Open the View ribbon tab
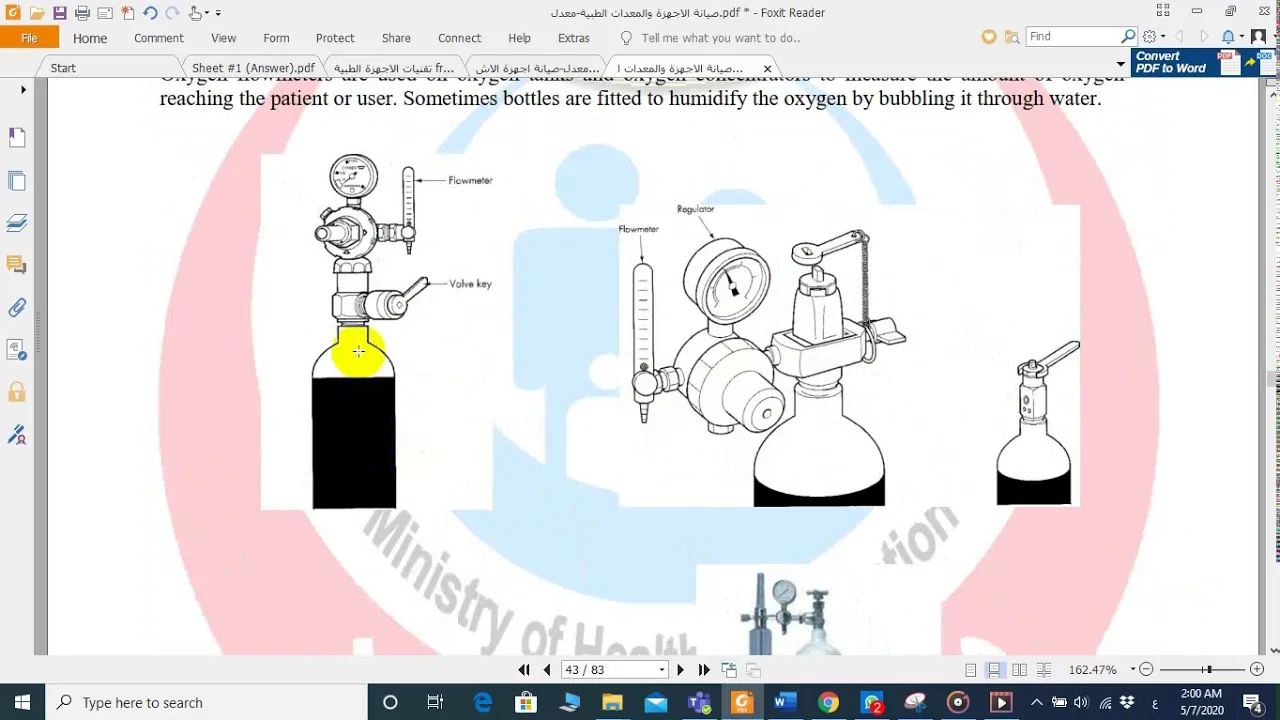The width and height of the screenshot is (1280, 720). (x=224, y=38)
